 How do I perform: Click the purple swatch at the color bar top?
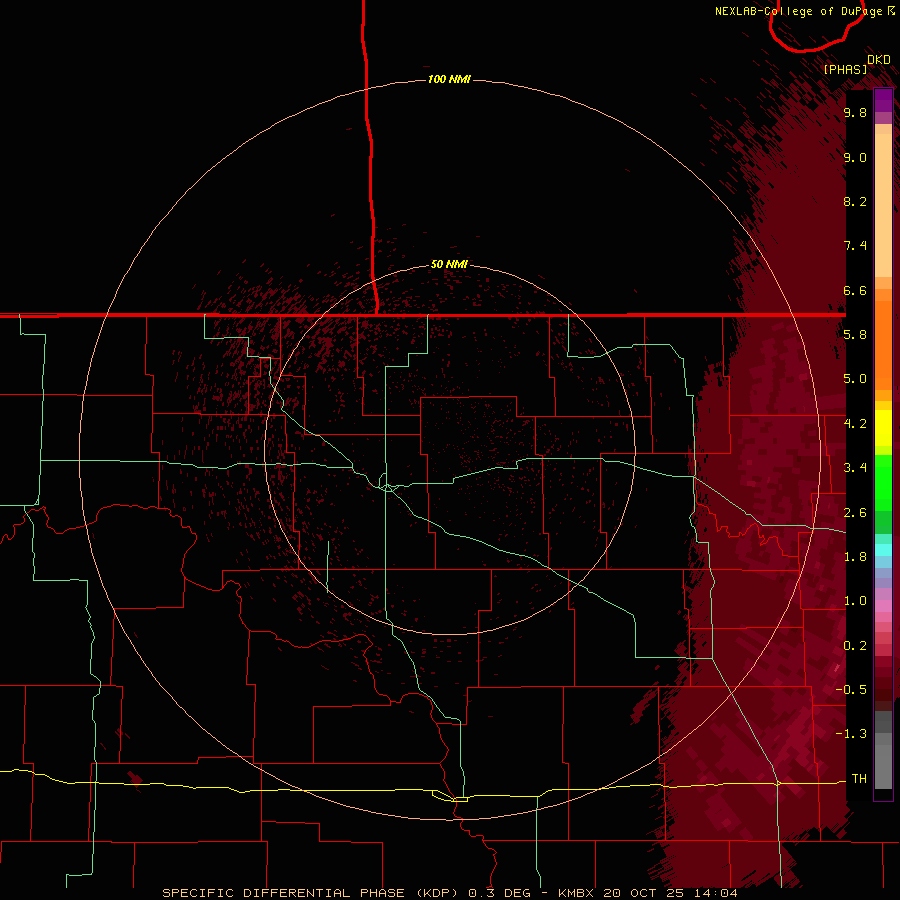coord(883,101)
